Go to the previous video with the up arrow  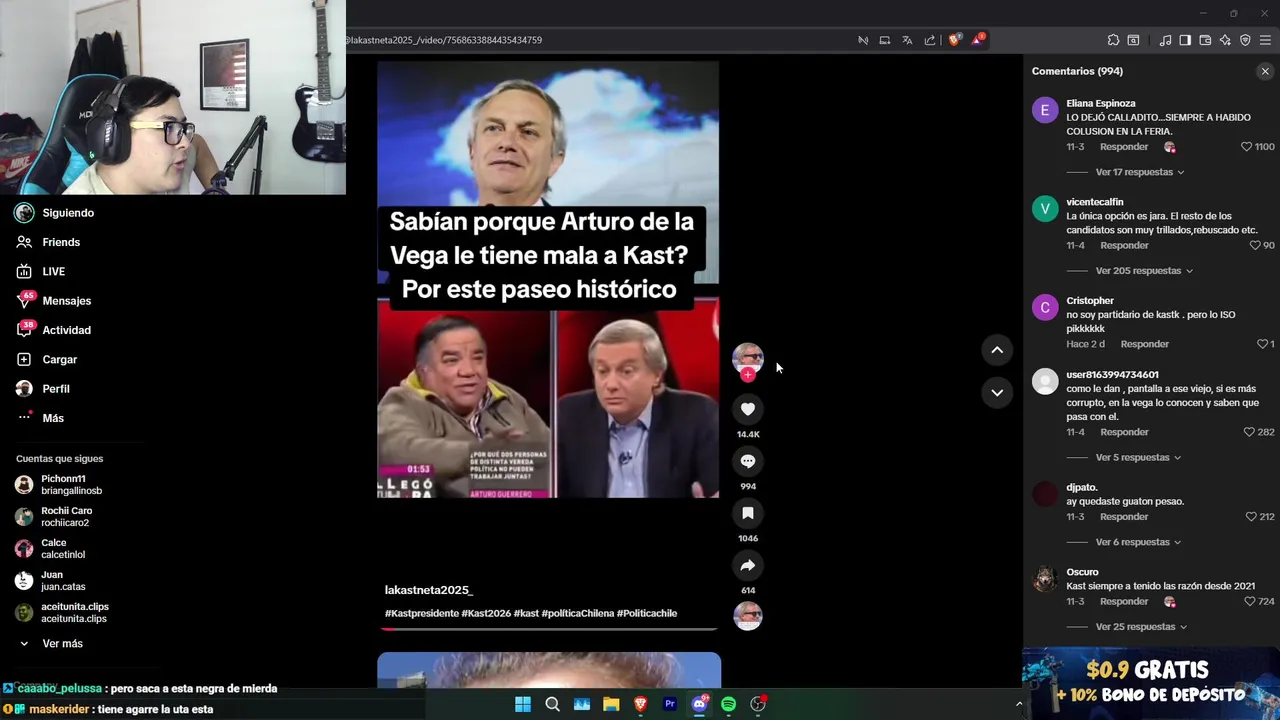coord(997,350)
